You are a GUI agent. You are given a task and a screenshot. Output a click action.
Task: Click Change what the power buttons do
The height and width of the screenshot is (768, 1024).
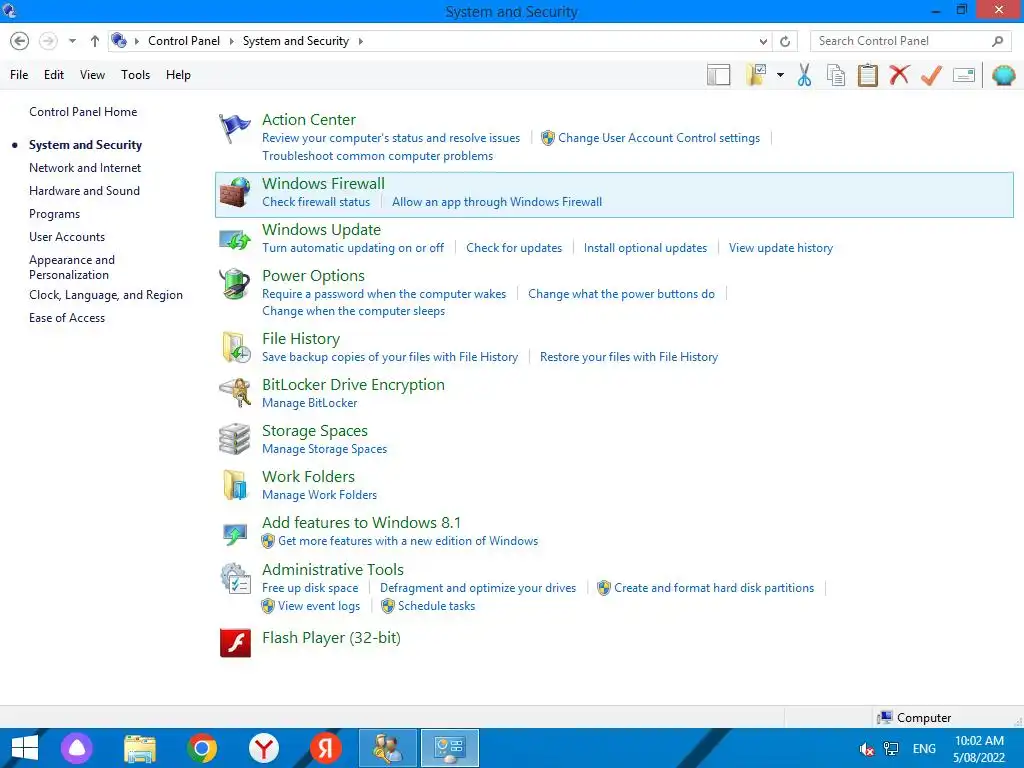(621, 294)
